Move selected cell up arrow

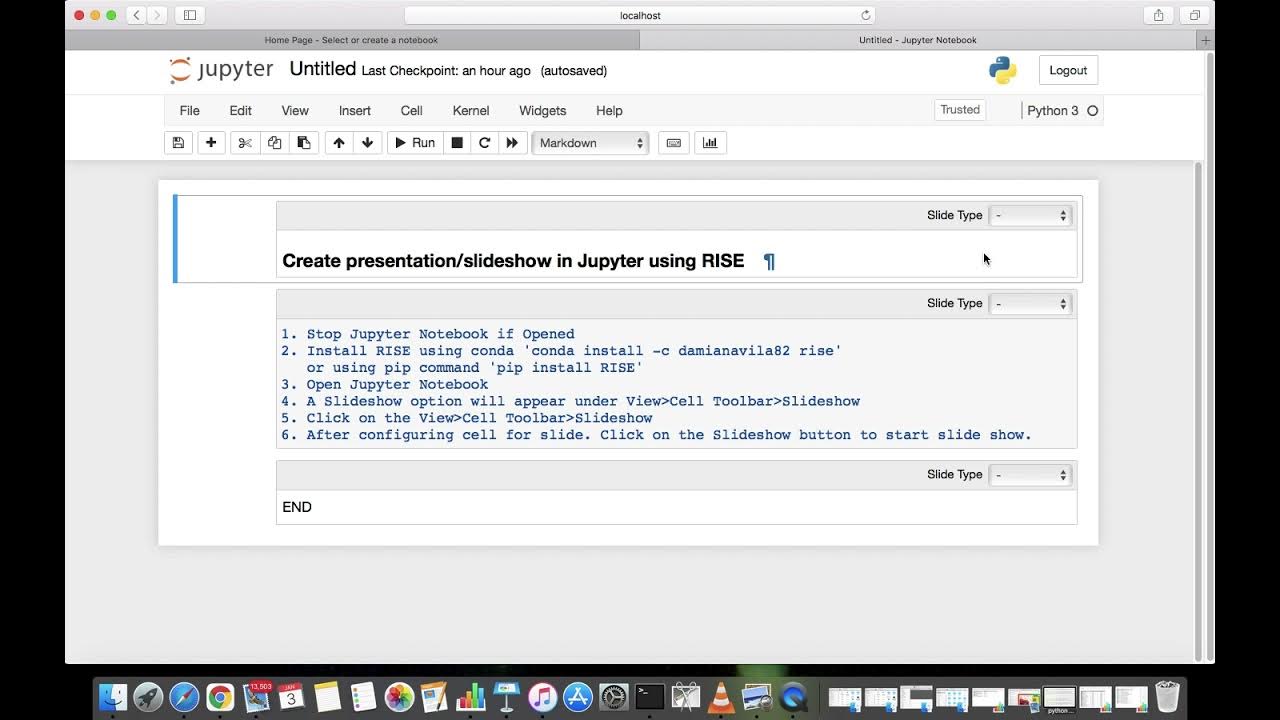[339, 143]
